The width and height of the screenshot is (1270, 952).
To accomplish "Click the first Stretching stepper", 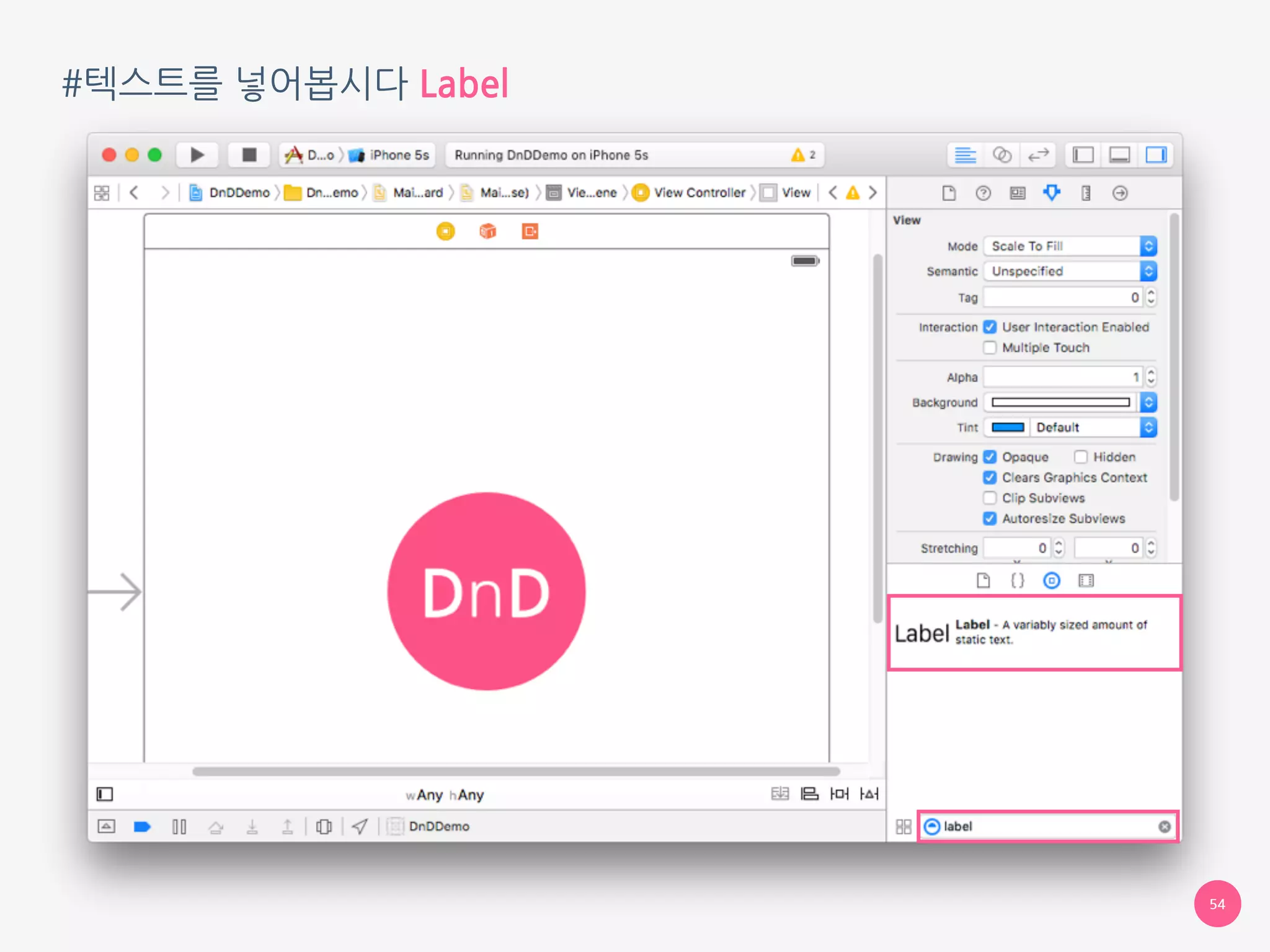I will pos(1059,548).
